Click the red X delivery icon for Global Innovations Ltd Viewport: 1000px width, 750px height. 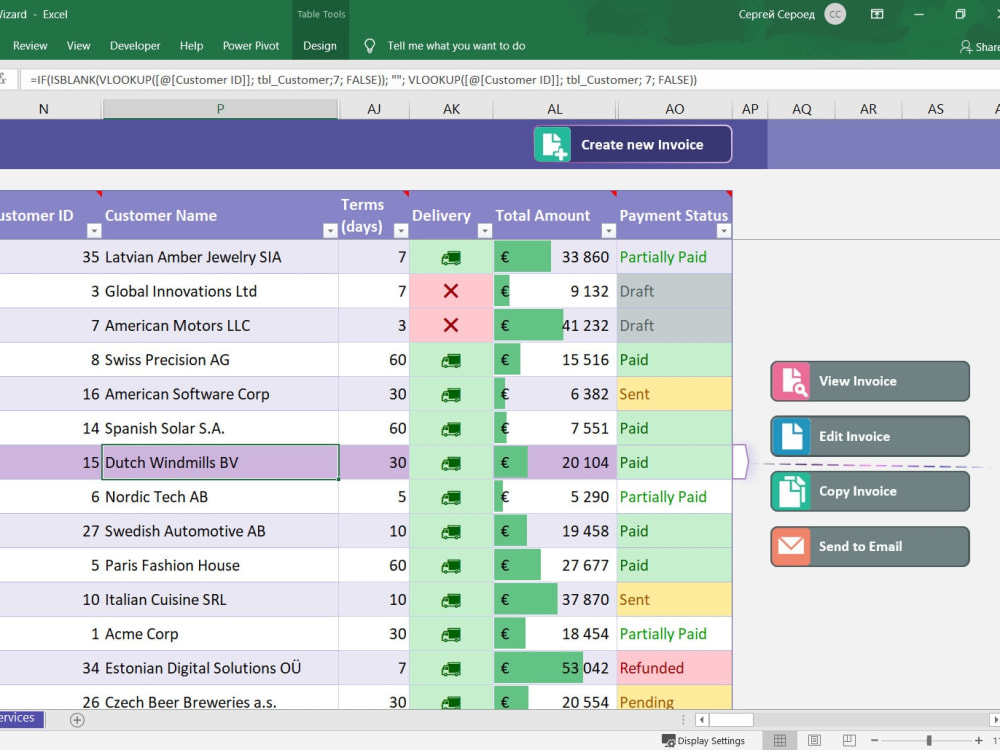tap(451, 291)
